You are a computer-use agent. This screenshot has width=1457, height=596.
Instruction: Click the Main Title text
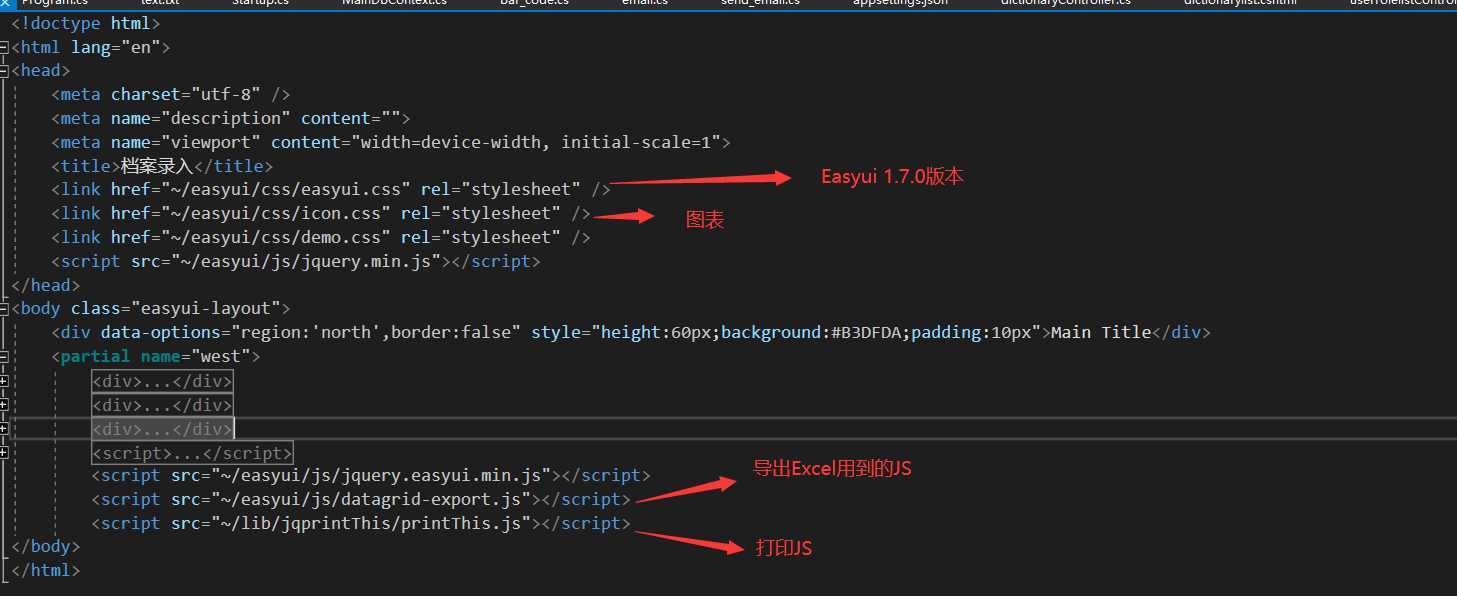[x=1102, y=333]
